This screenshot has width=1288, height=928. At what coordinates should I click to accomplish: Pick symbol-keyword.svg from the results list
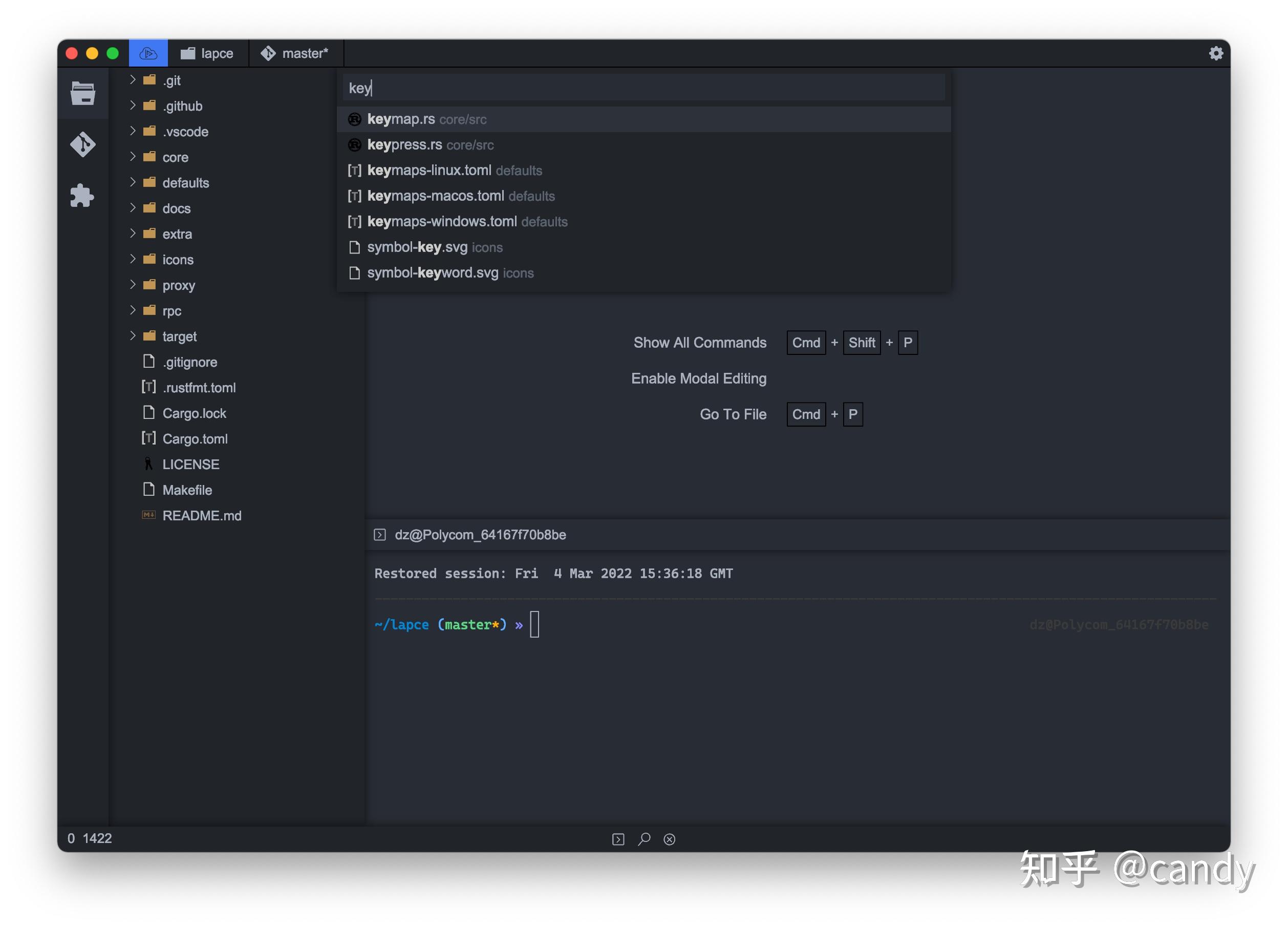click(x=432, y=273)
